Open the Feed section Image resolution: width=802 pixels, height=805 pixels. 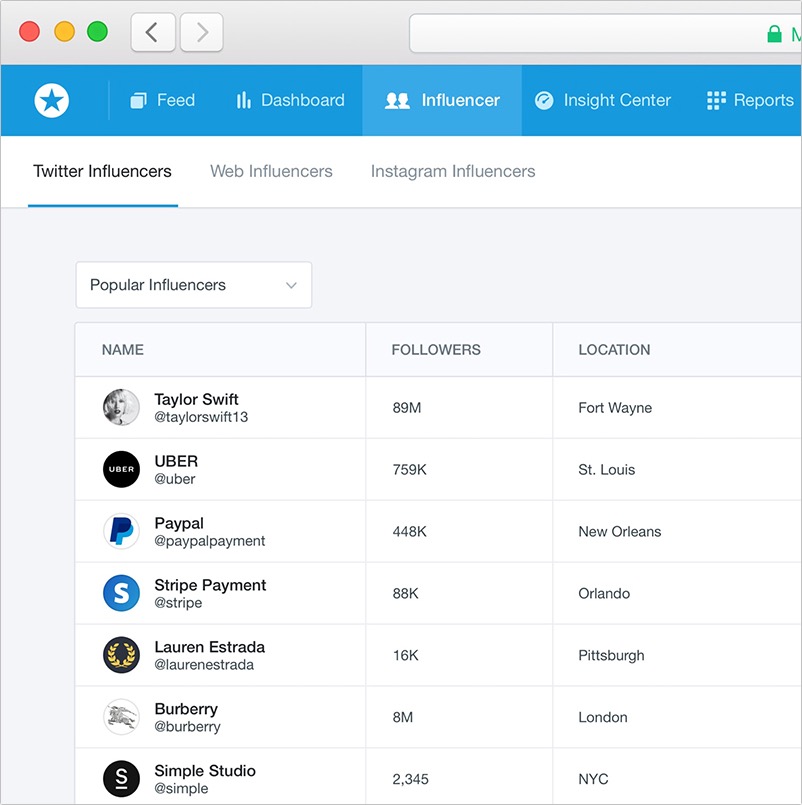(x=163, y=100)
